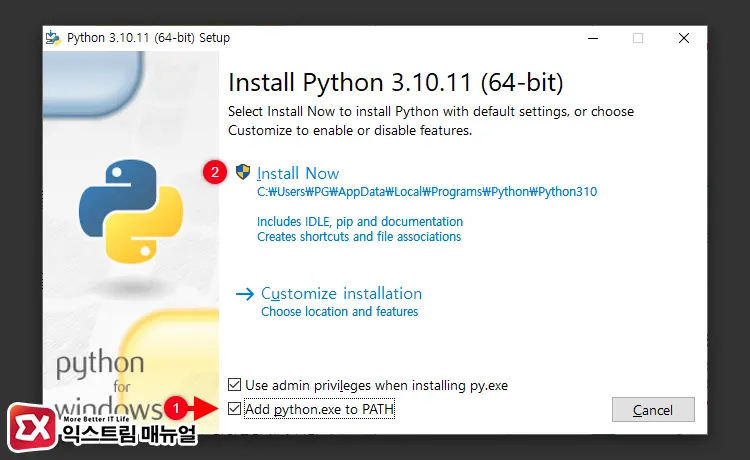
Task: Click the red arrow pointing to PATH checkbox
Action: [205, 408]
